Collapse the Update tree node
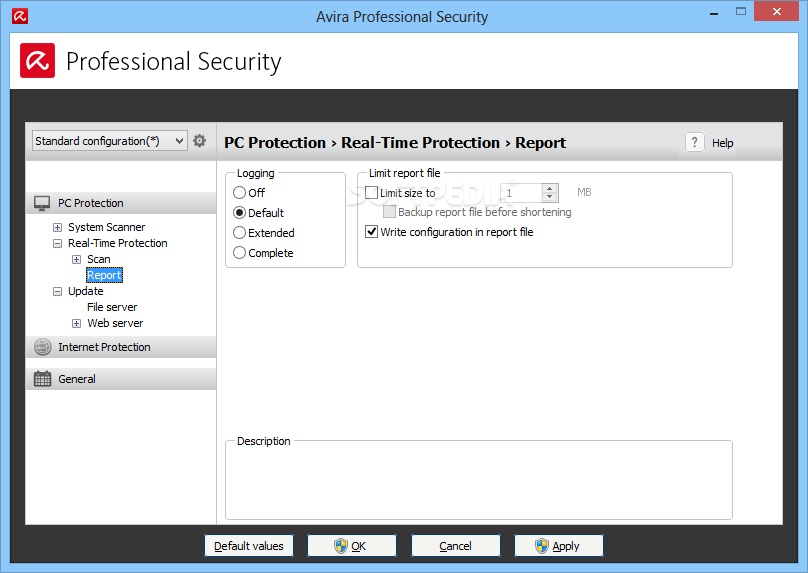 58,291
